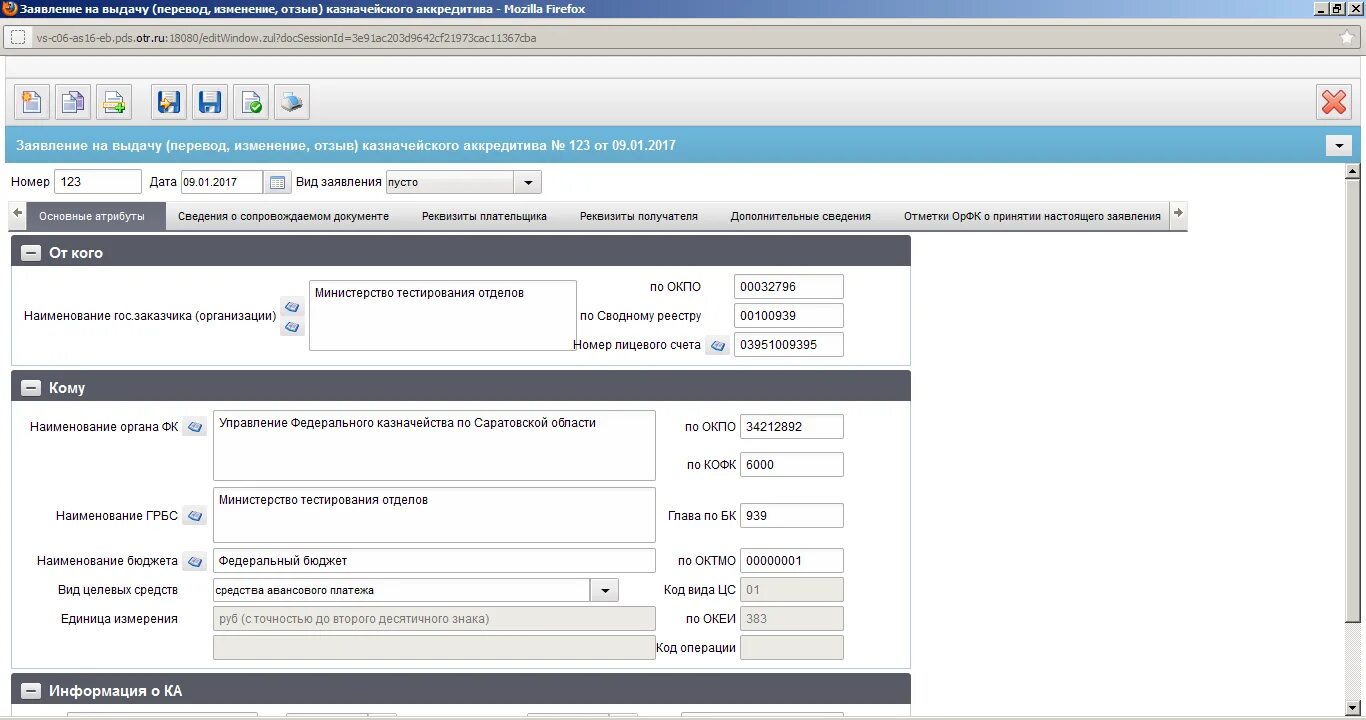Click the Федеральный бюджет field
This screenshot has height=720, width=1366.
tap(434, 561)
